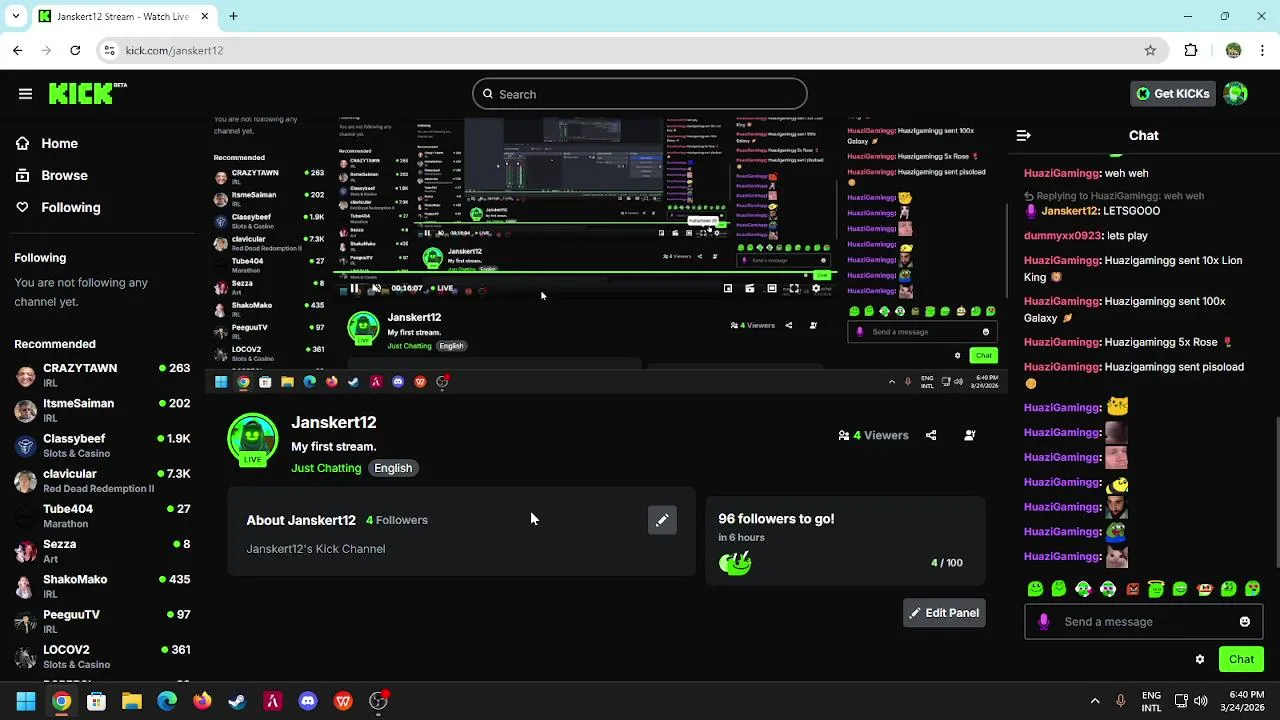Click dummyxx0923 username in chat
The width and height of the screenshot is (1280, 720).
pyautogui.click(x=1062, y=236)
